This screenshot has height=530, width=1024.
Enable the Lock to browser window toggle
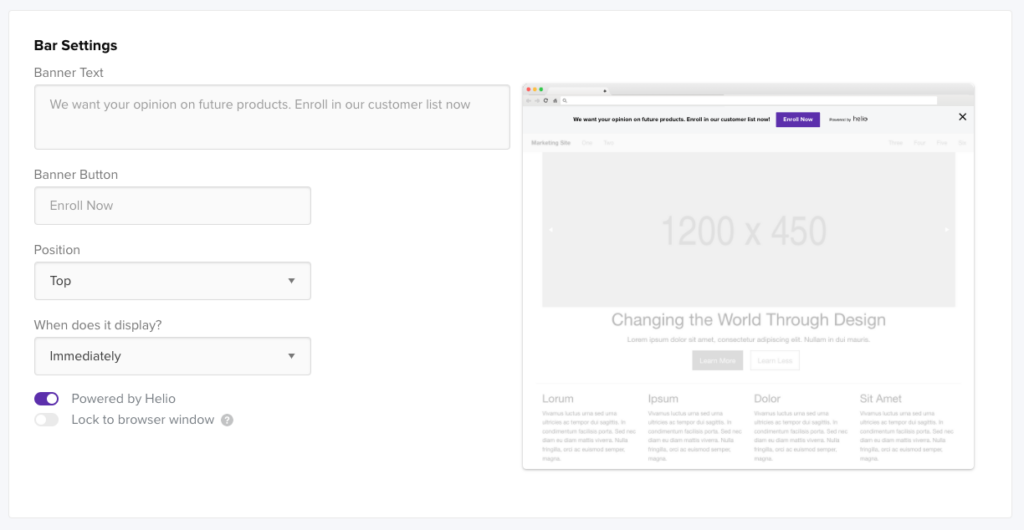point(47,420)
